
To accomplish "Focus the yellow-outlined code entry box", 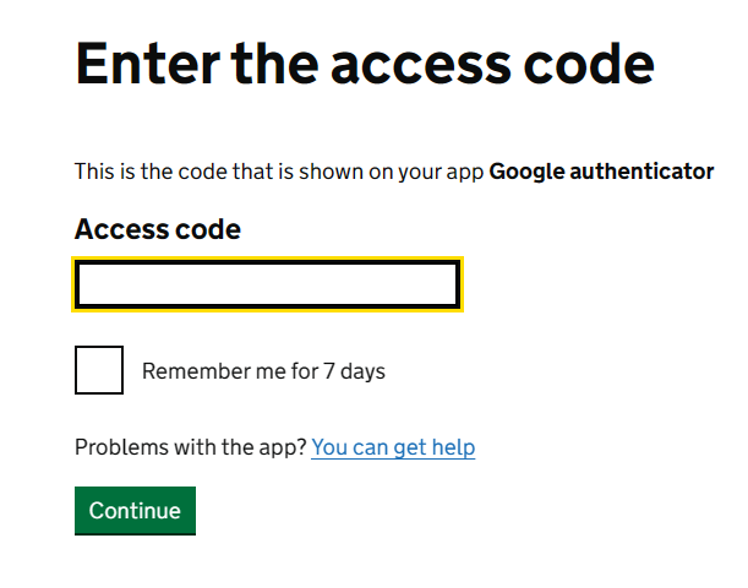I will point(267,285).
